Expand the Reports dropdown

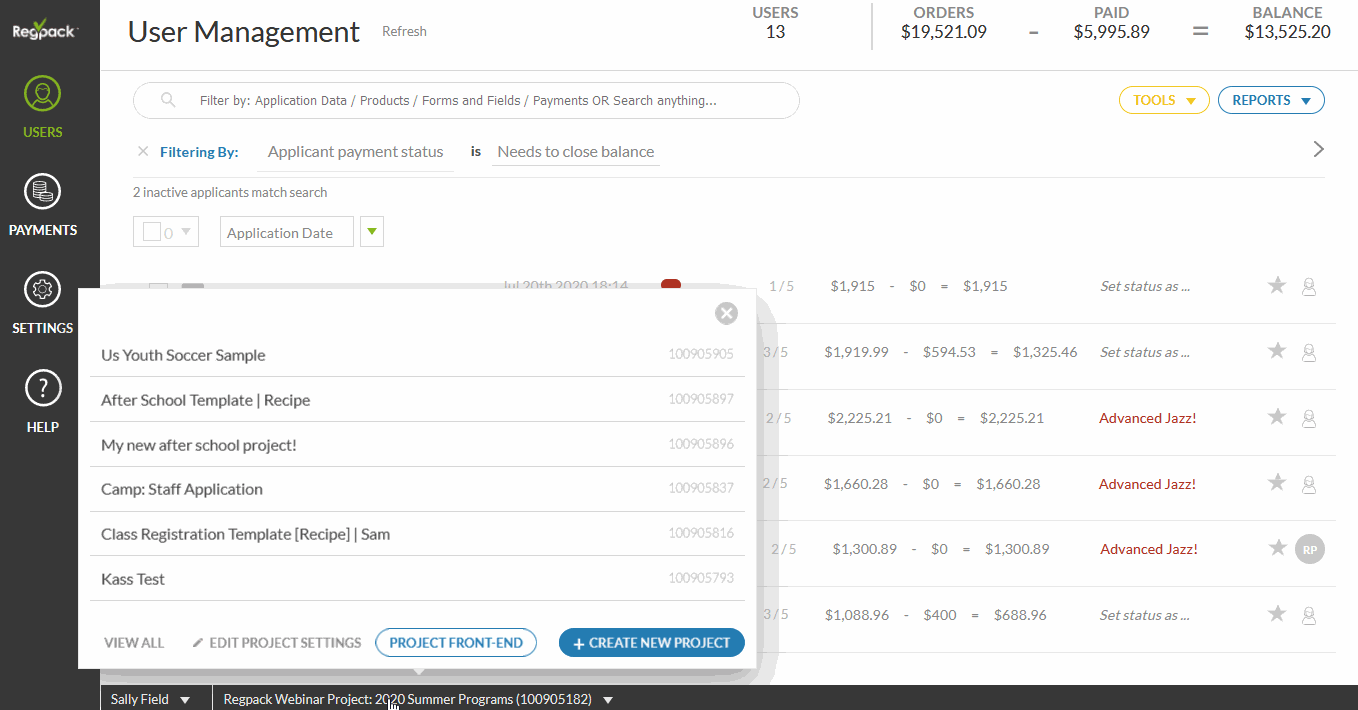coord(1271,100)
